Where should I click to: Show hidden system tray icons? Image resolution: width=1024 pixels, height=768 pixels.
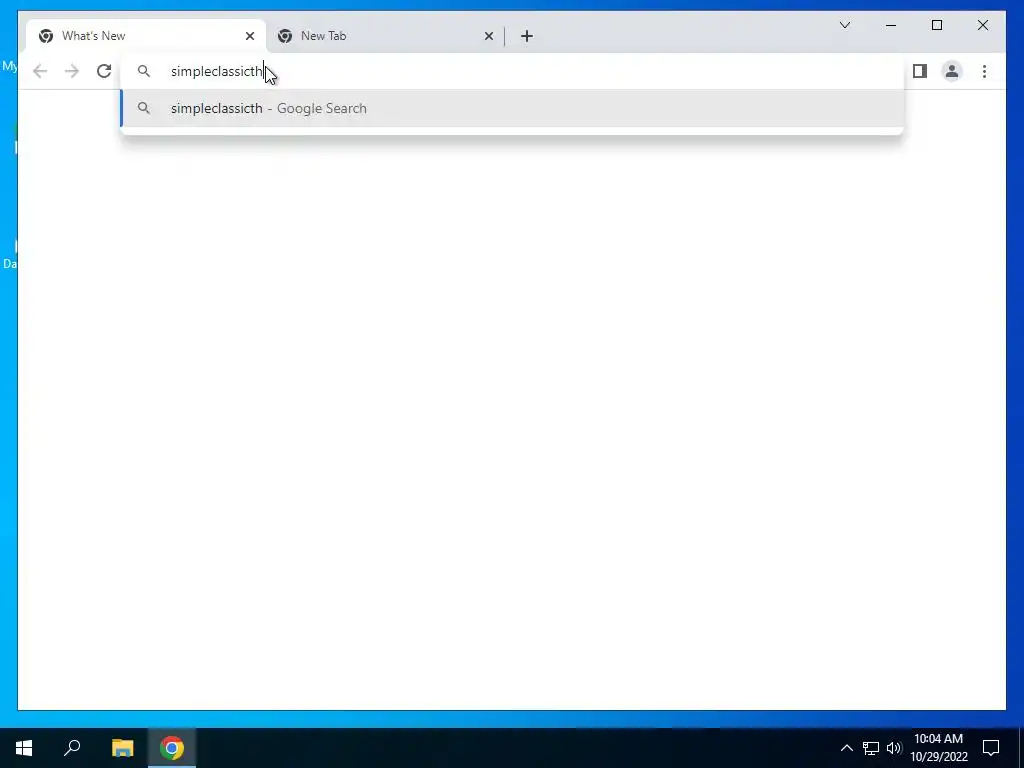click(846, 748)
